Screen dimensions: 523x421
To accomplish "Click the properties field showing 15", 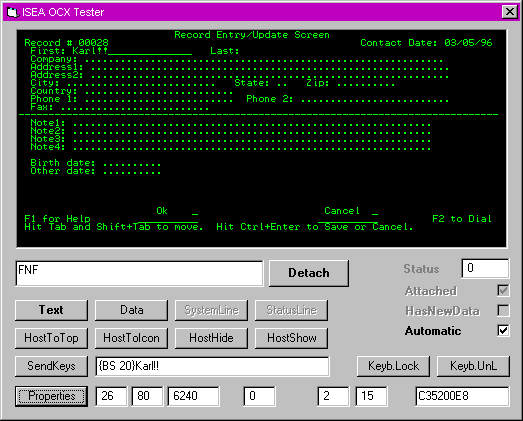I will 372,396.
